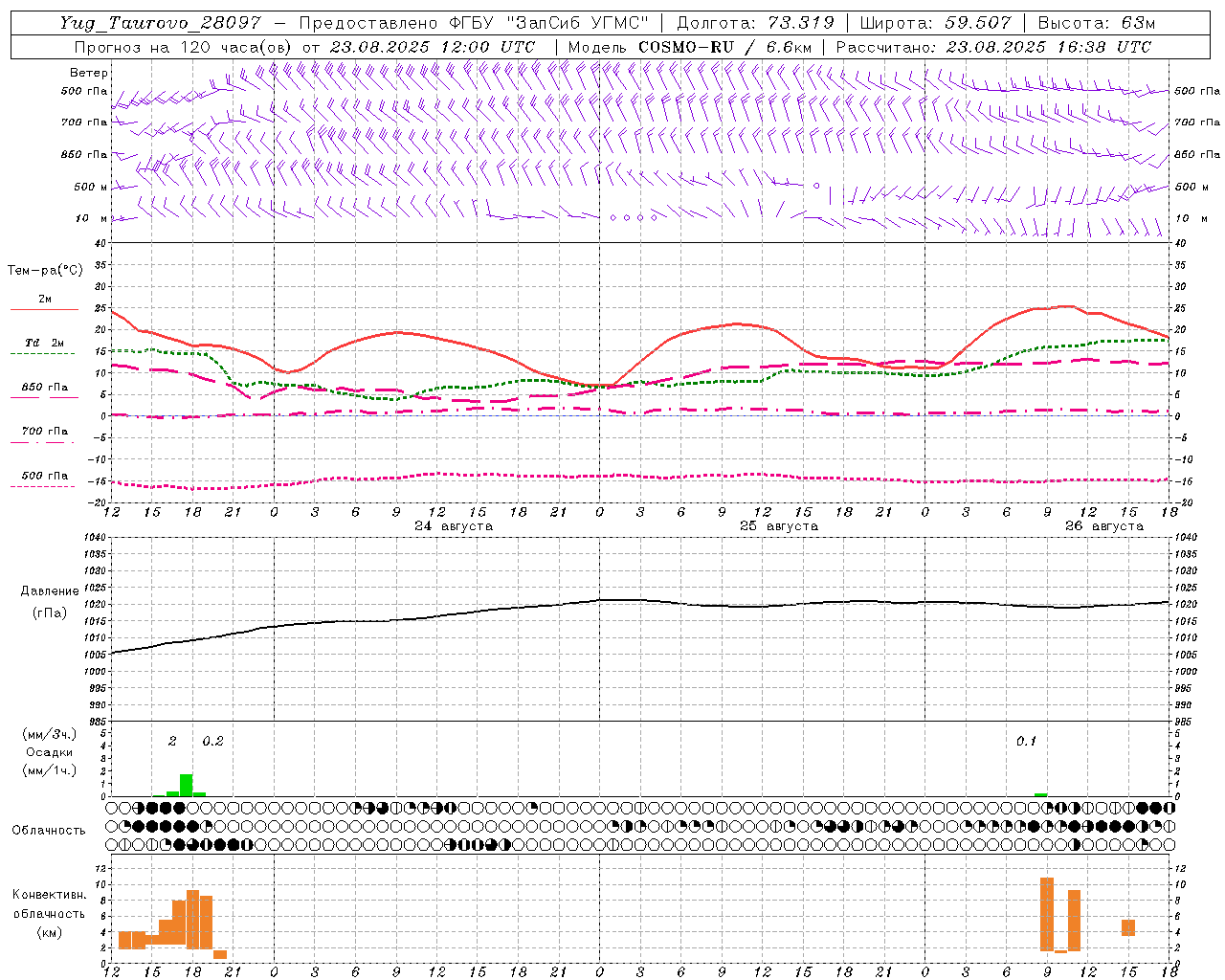Viewport: 1225px width, 980px height.
Task: Click the solid red 2м temperature legend line
Action: pos(44,310)
